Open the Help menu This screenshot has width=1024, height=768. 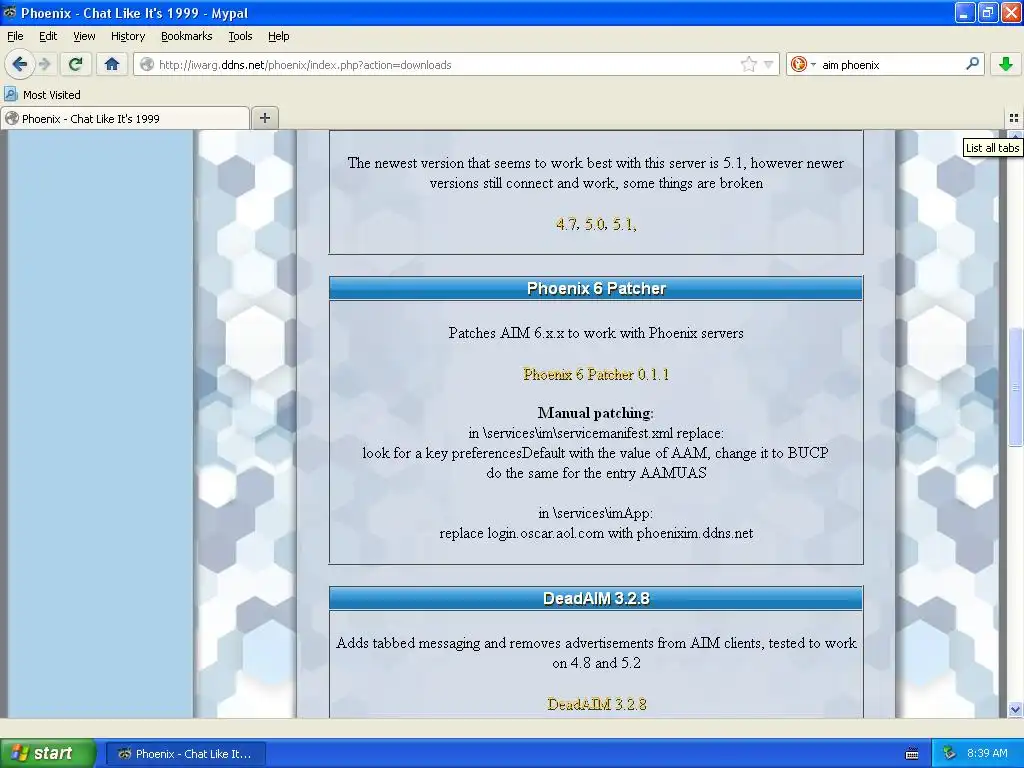click(x=278, y=36)
